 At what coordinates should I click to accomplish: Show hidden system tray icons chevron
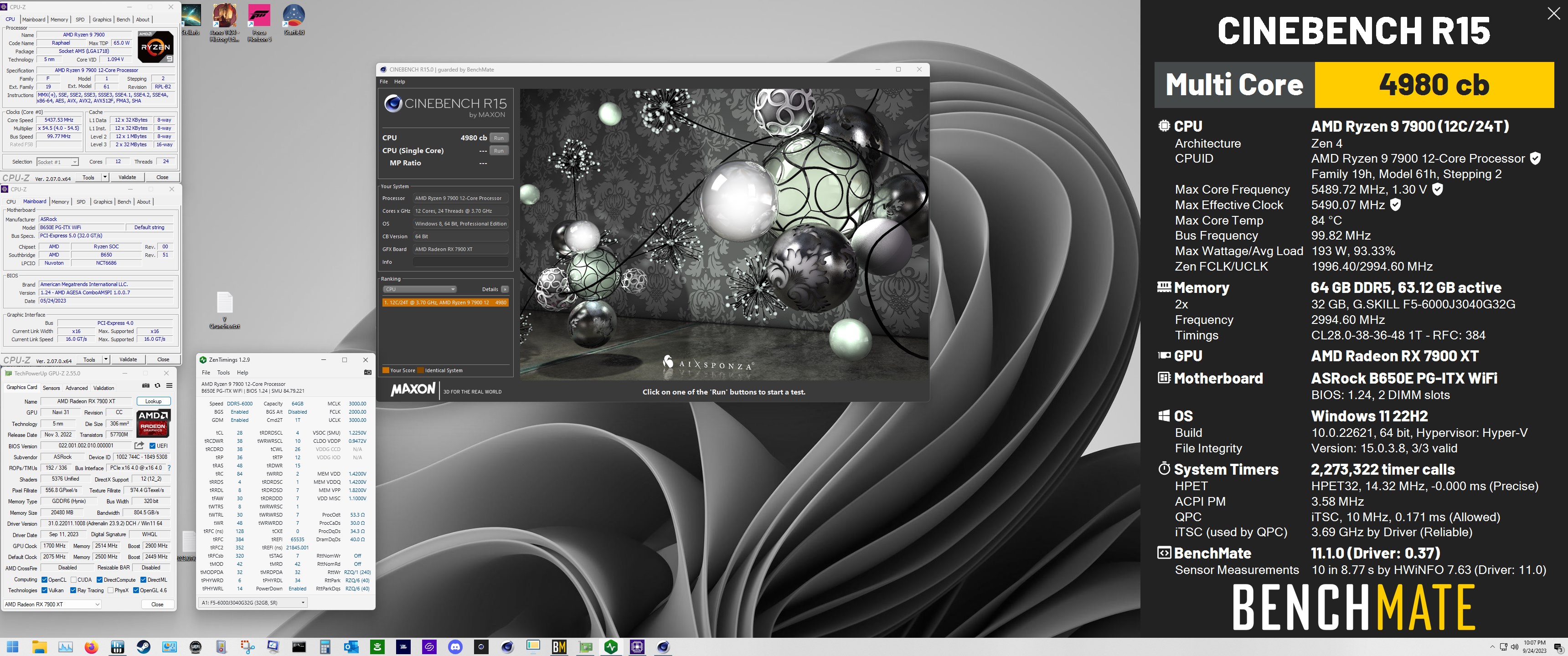tap(1492, 646)
